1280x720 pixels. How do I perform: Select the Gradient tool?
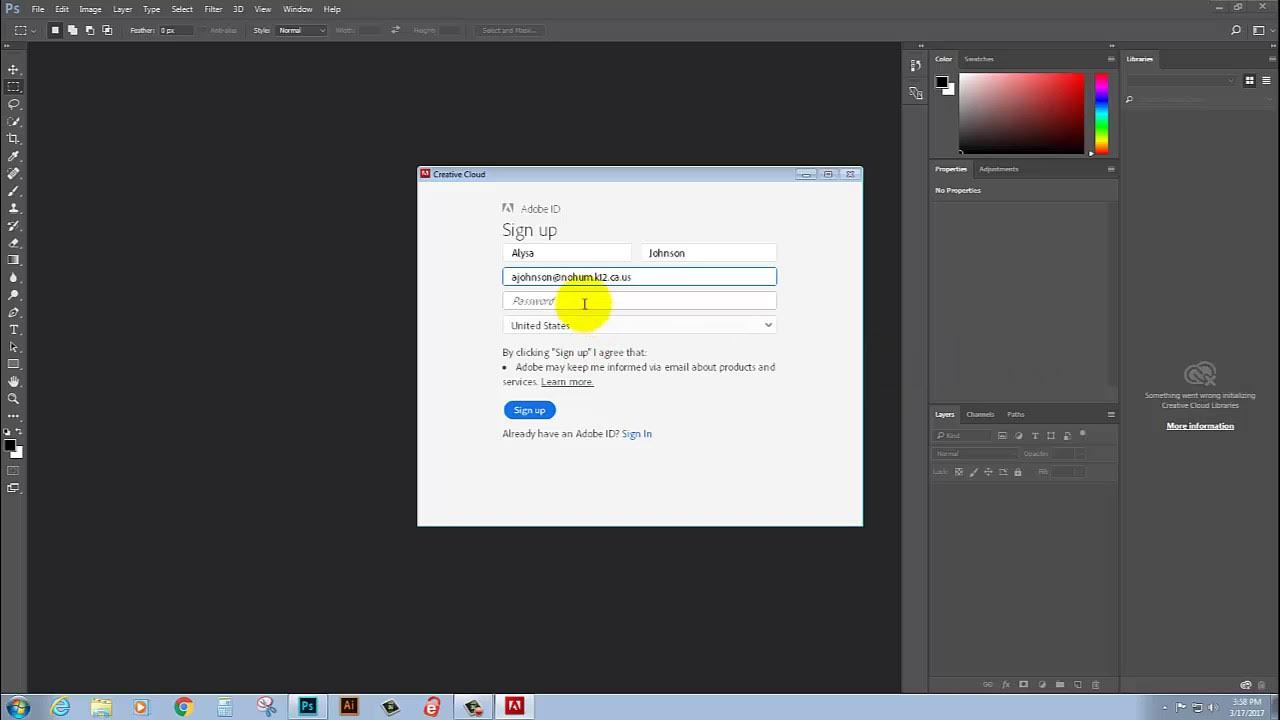point(14,260)
